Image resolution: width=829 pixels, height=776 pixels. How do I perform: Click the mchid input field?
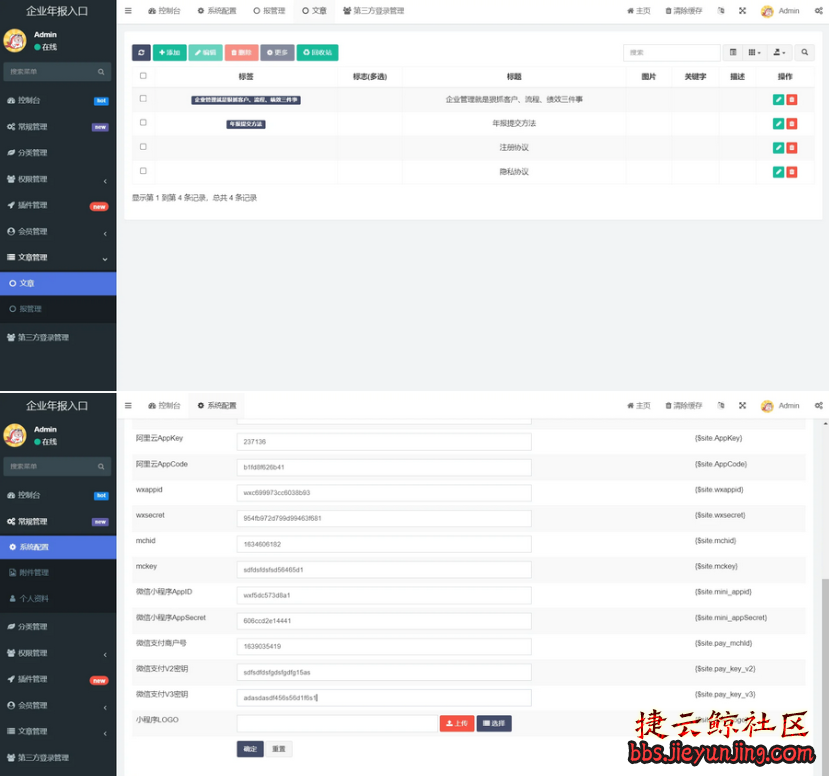384,544
